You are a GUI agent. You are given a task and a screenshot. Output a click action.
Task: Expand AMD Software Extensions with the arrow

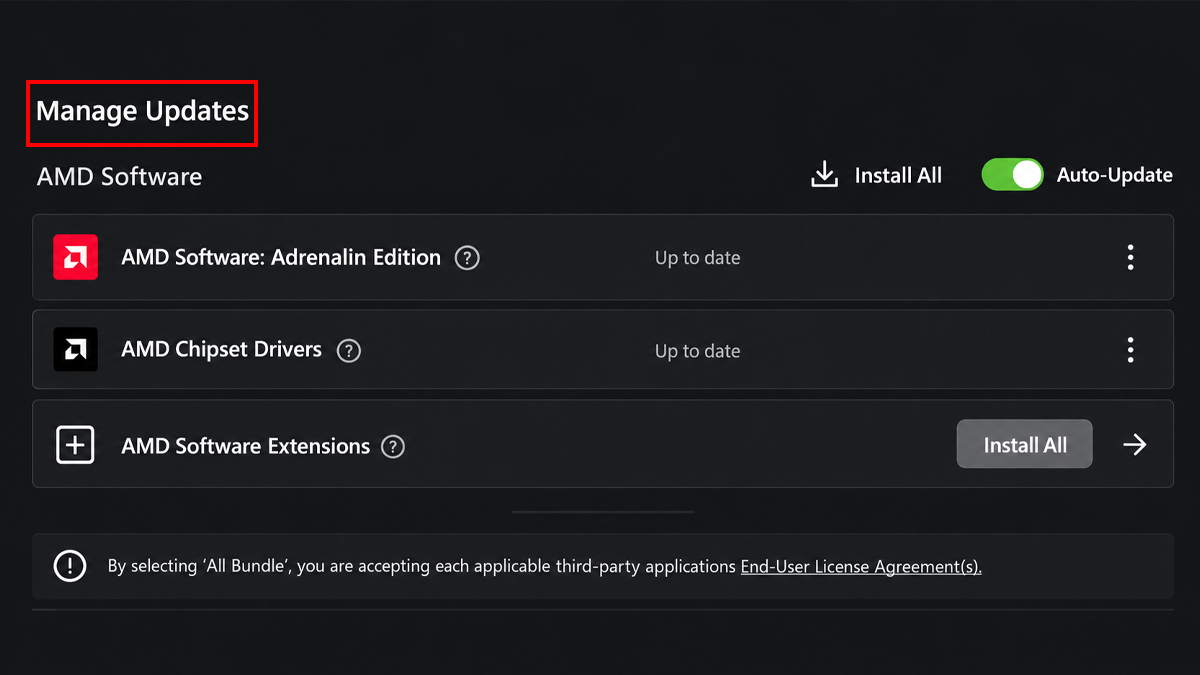[x=1134, y=445]
